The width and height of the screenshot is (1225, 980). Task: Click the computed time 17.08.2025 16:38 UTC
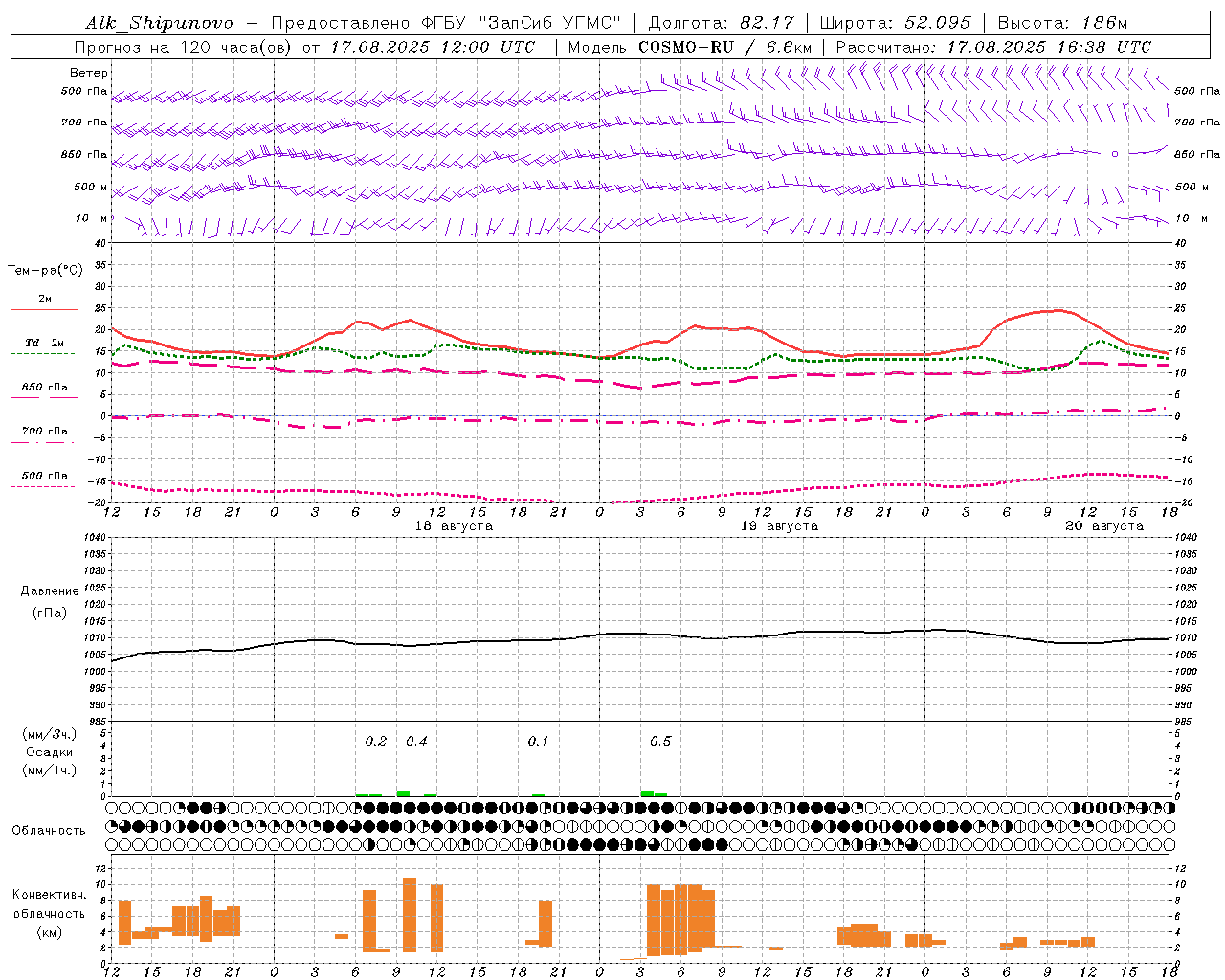coord(1049,47)
